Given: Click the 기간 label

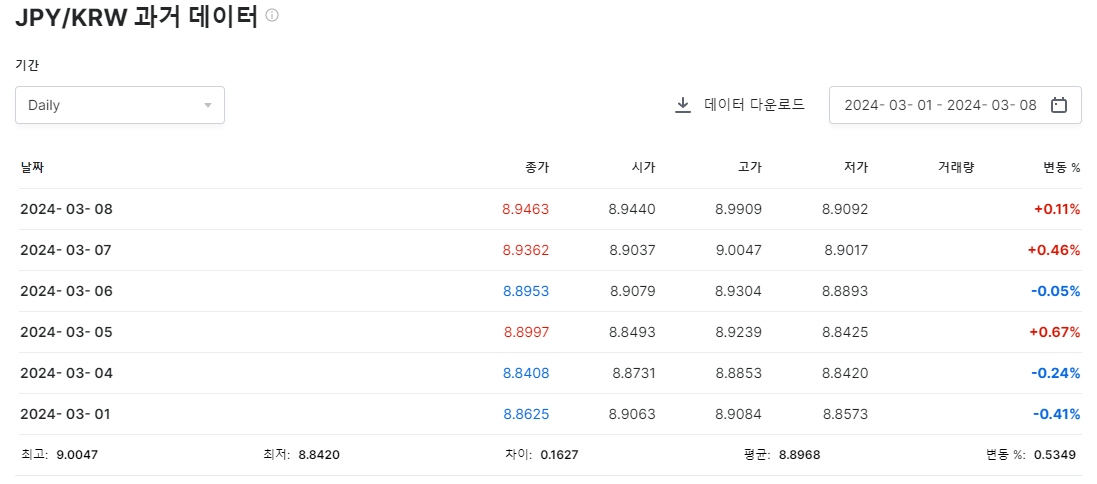Looking at the screenshot, I should pyautogui.click(x=27, y=65).
